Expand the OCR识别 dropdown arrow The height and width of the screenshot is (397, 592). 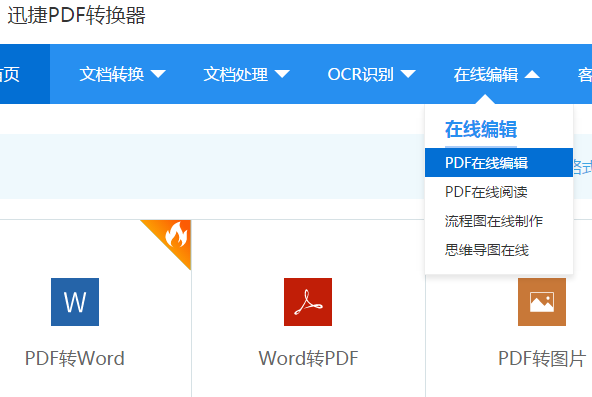(x=408, y=74)
